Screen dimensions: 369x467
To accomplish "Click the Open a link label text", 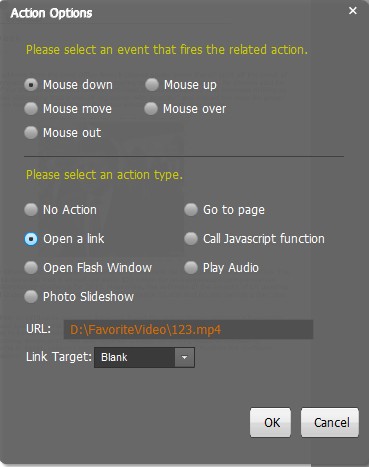I will click(74, 239).
